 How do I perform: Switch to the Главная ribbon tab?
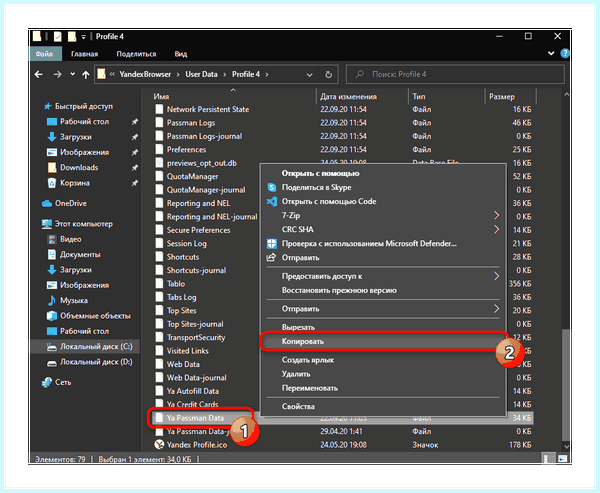(85, 54)
